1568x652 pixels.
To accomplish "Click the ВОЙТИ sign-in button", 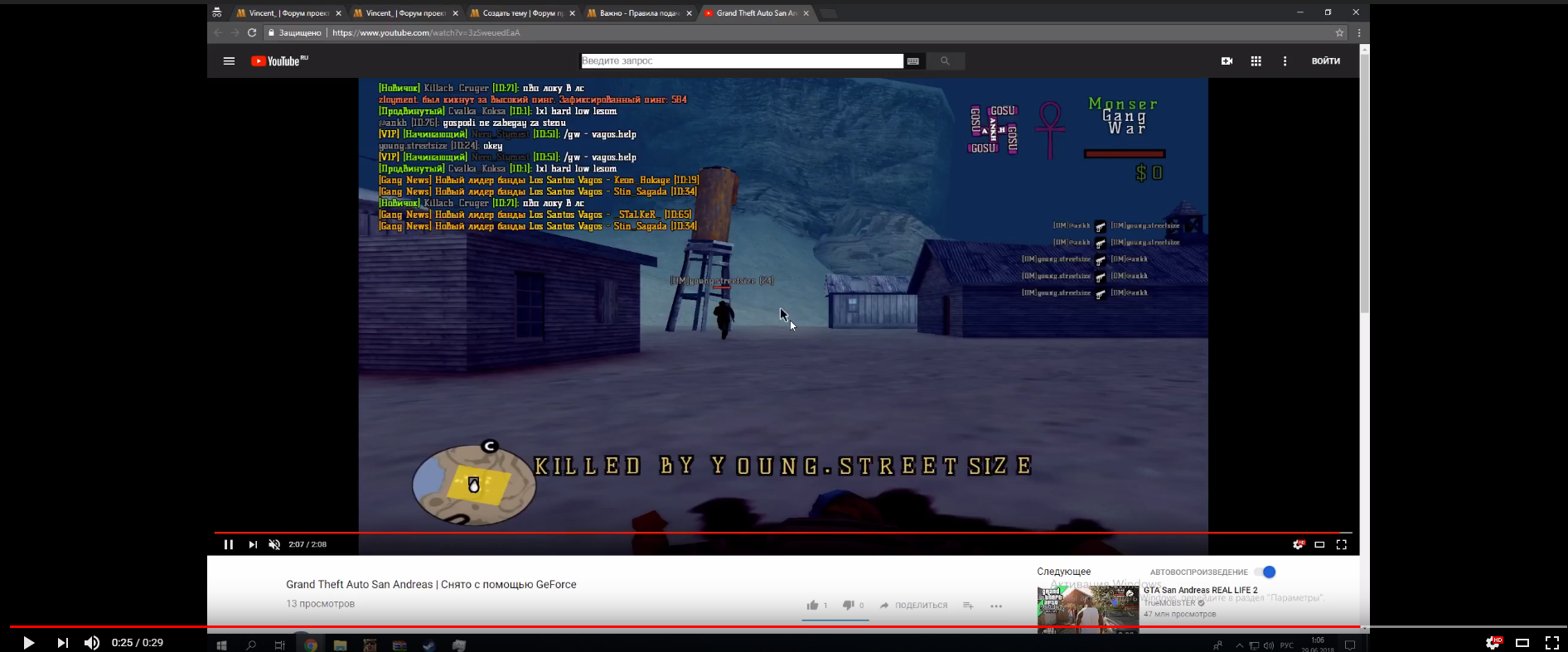I will coord(1326,60).
